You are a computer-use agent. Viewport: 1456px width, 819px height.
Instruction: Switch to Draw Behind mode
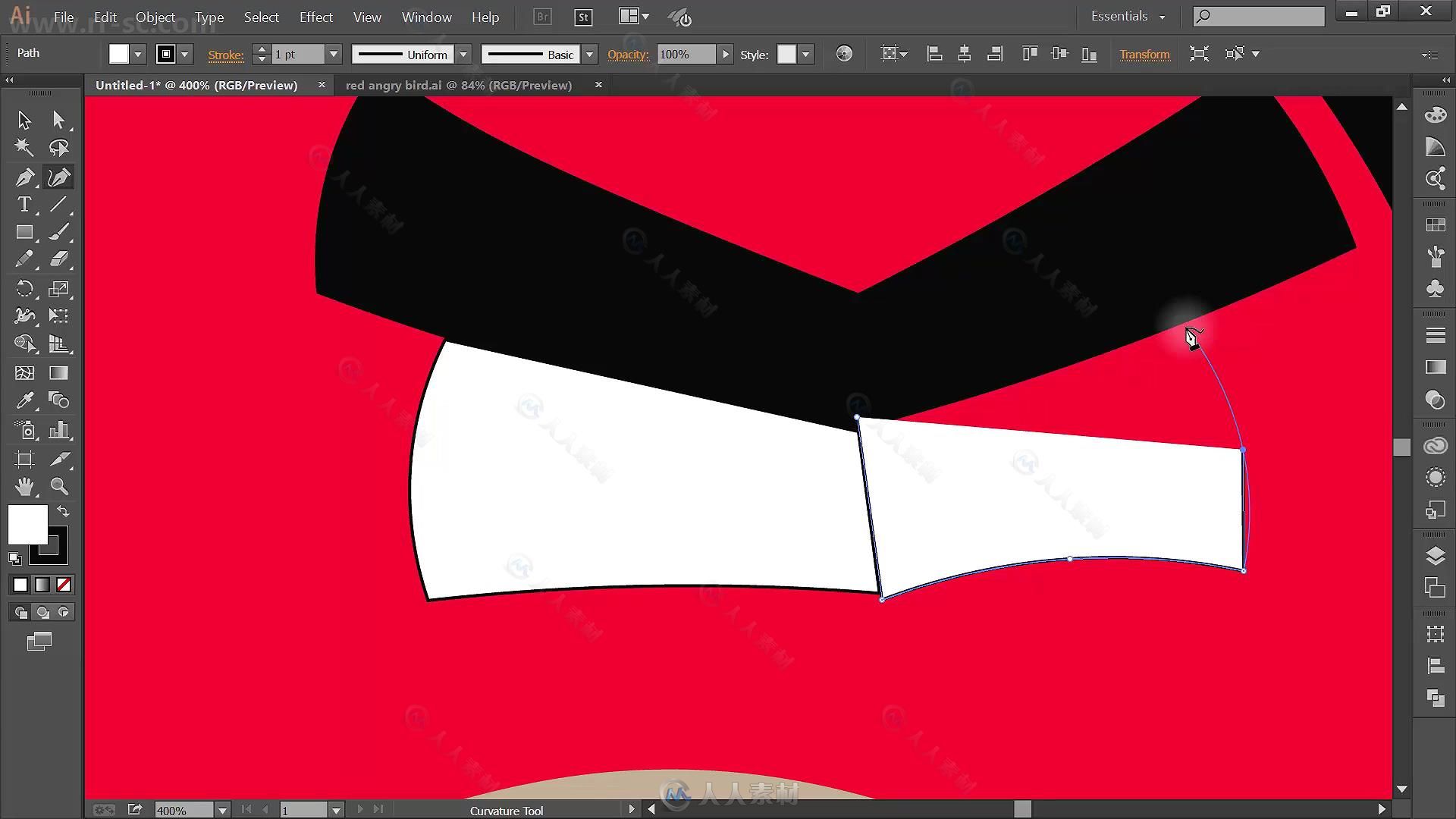[x=42, y=612]
